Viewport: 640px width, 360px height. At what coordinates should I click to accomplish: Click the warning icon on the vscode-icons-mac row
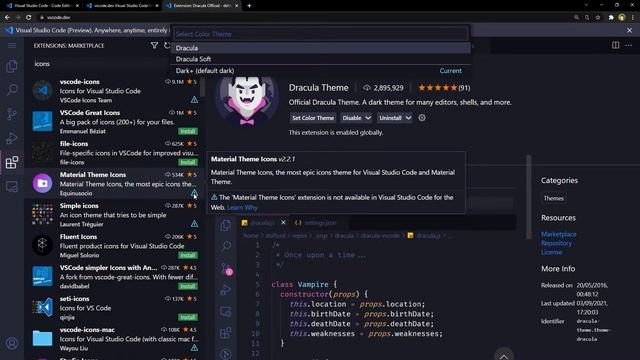pos(194,348)
